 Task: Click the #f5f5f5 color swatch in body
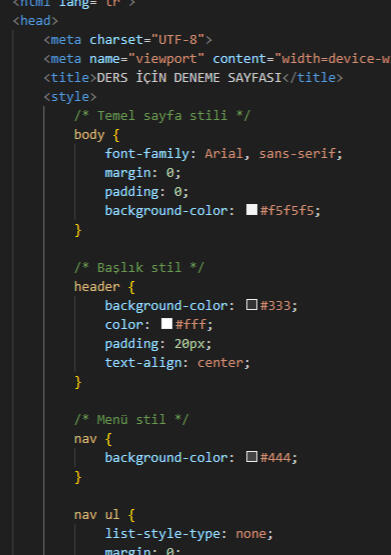point(252,210)
